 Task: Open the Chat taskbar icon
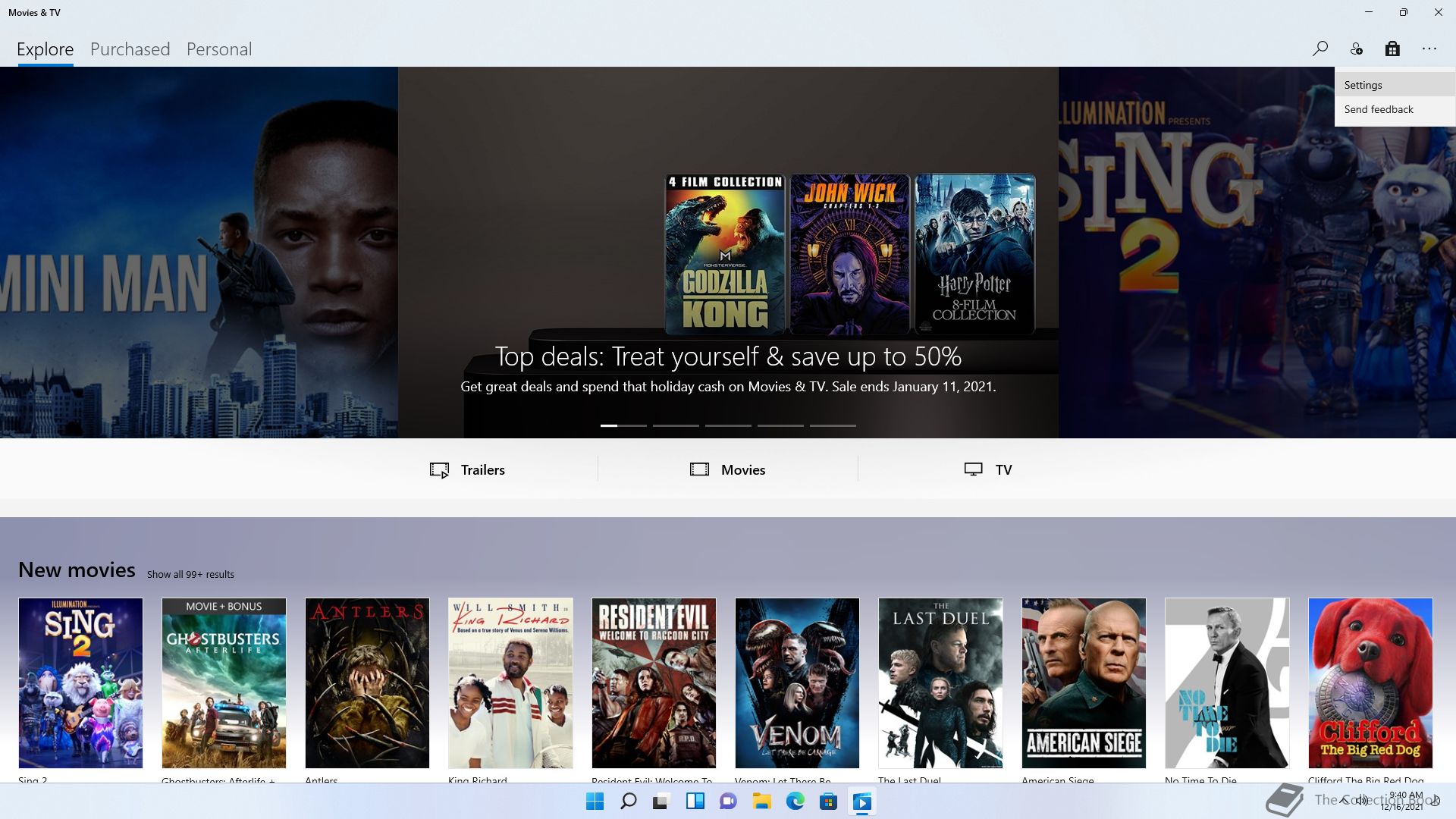coord(728,802)
